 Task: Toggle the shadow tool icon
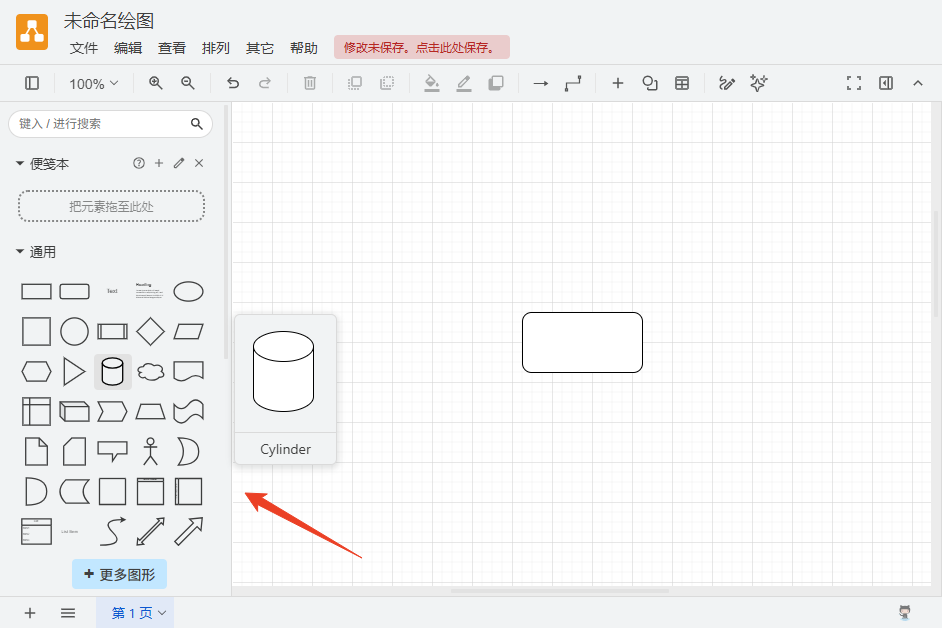click(x=496, y=83)
